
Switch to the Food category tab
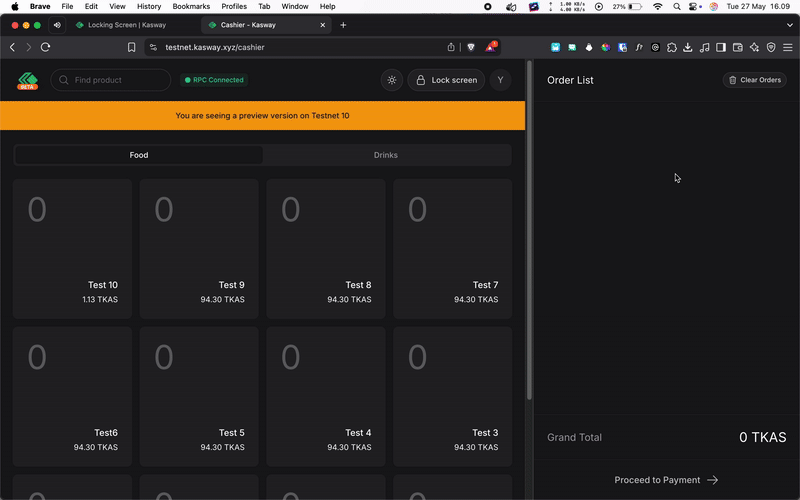139,155
